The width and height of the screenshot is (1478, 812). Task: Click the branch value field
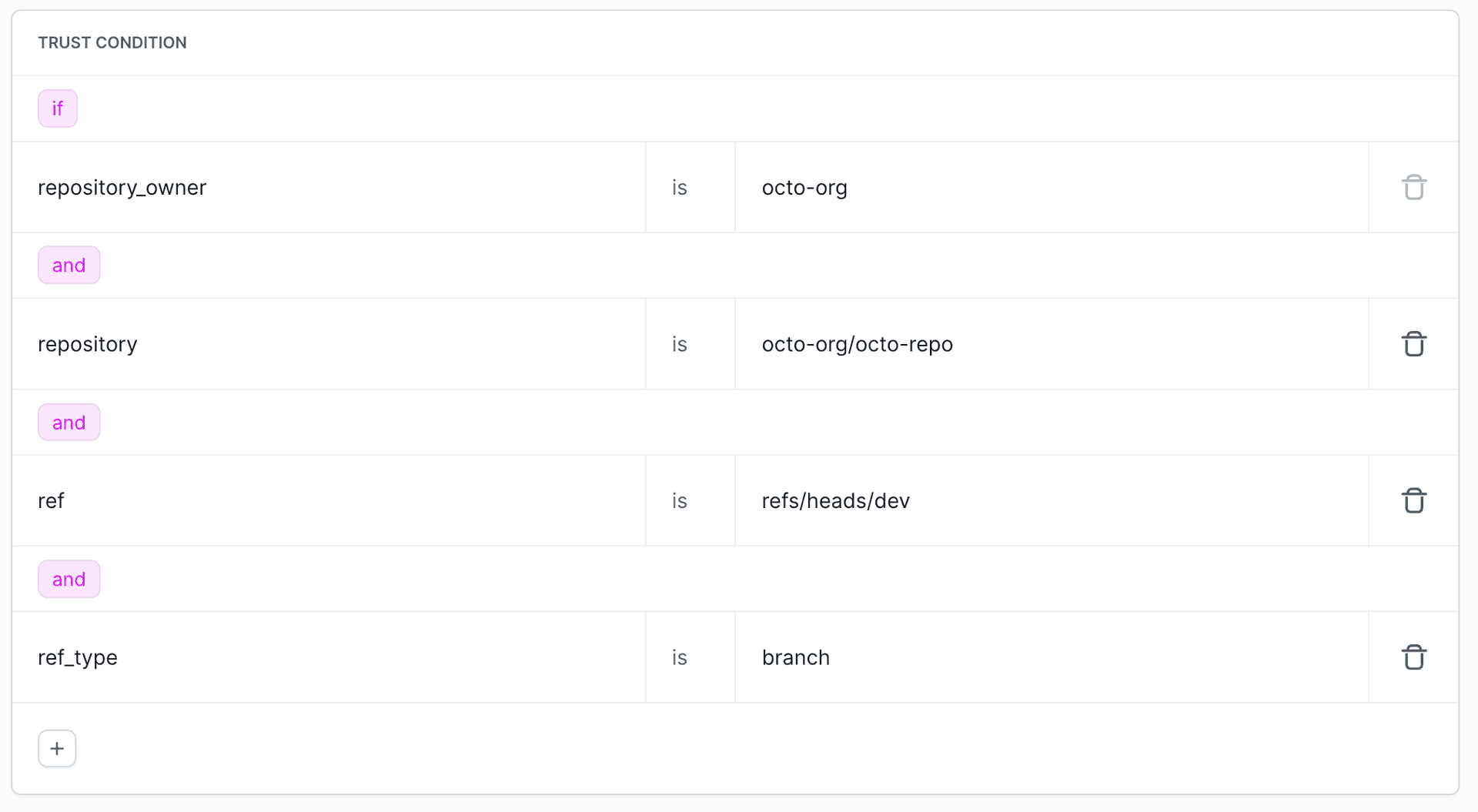(x=796, y=657)
